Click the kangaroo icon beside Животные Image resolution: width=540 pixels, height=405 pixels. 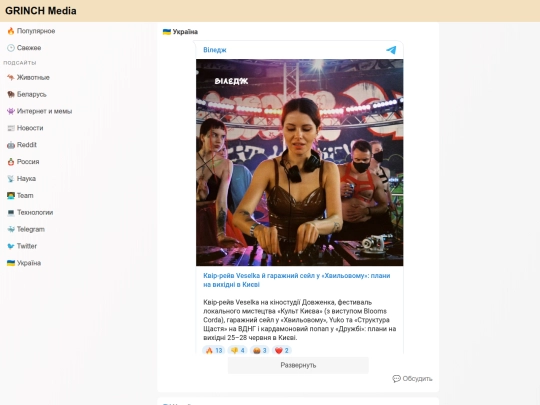[11, 77]
